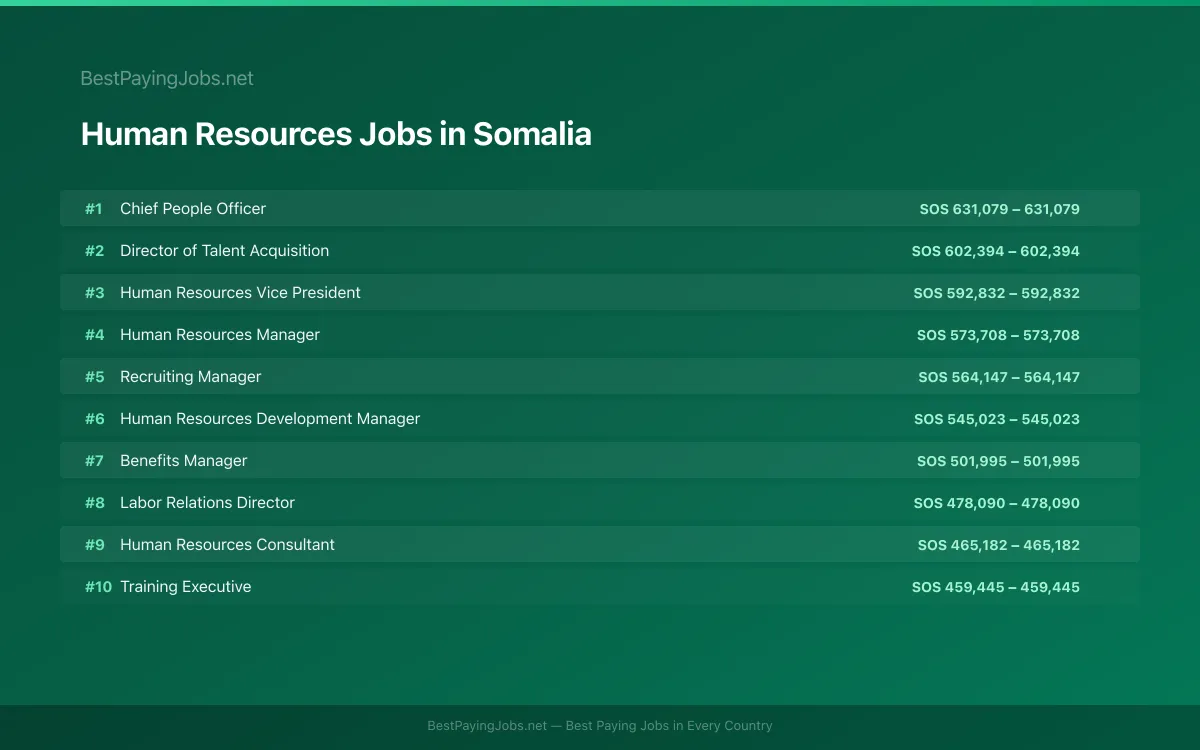The height and width of the screenshot is (750, 1200).
Task: Click the #8 rank number
Action: click(94, 503)
